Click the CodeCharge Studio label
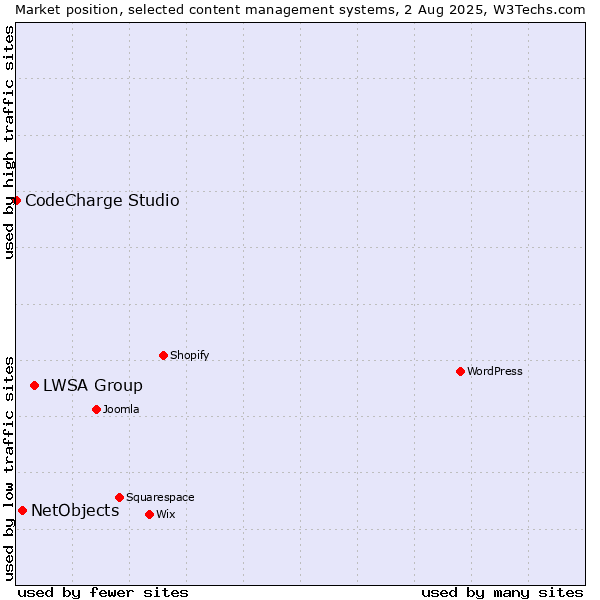600x600 pixels. coord(102,201)
